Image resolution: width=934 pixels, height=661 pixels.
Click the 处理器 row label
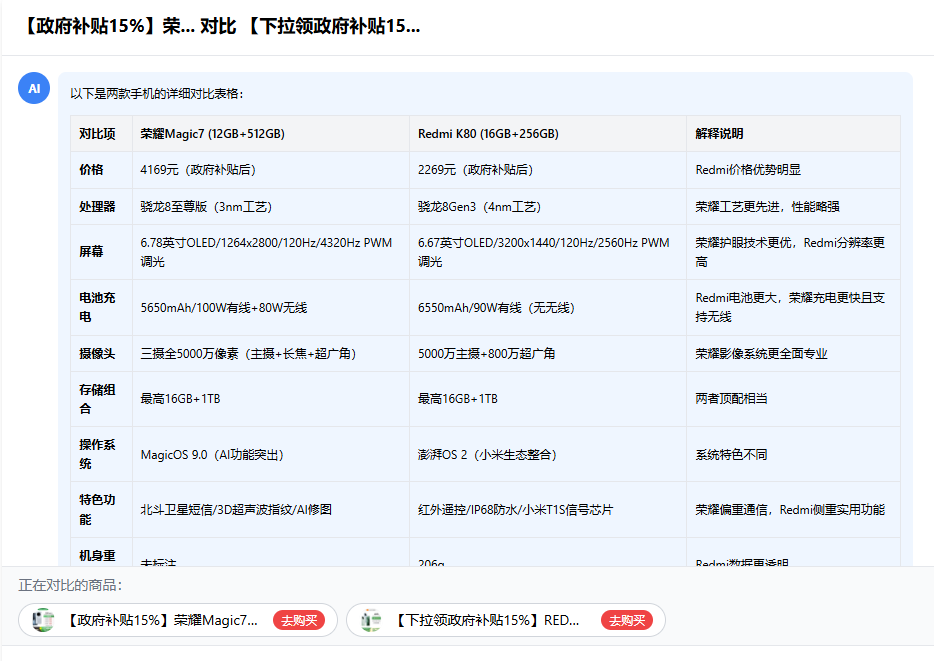[x=97, y=207]
